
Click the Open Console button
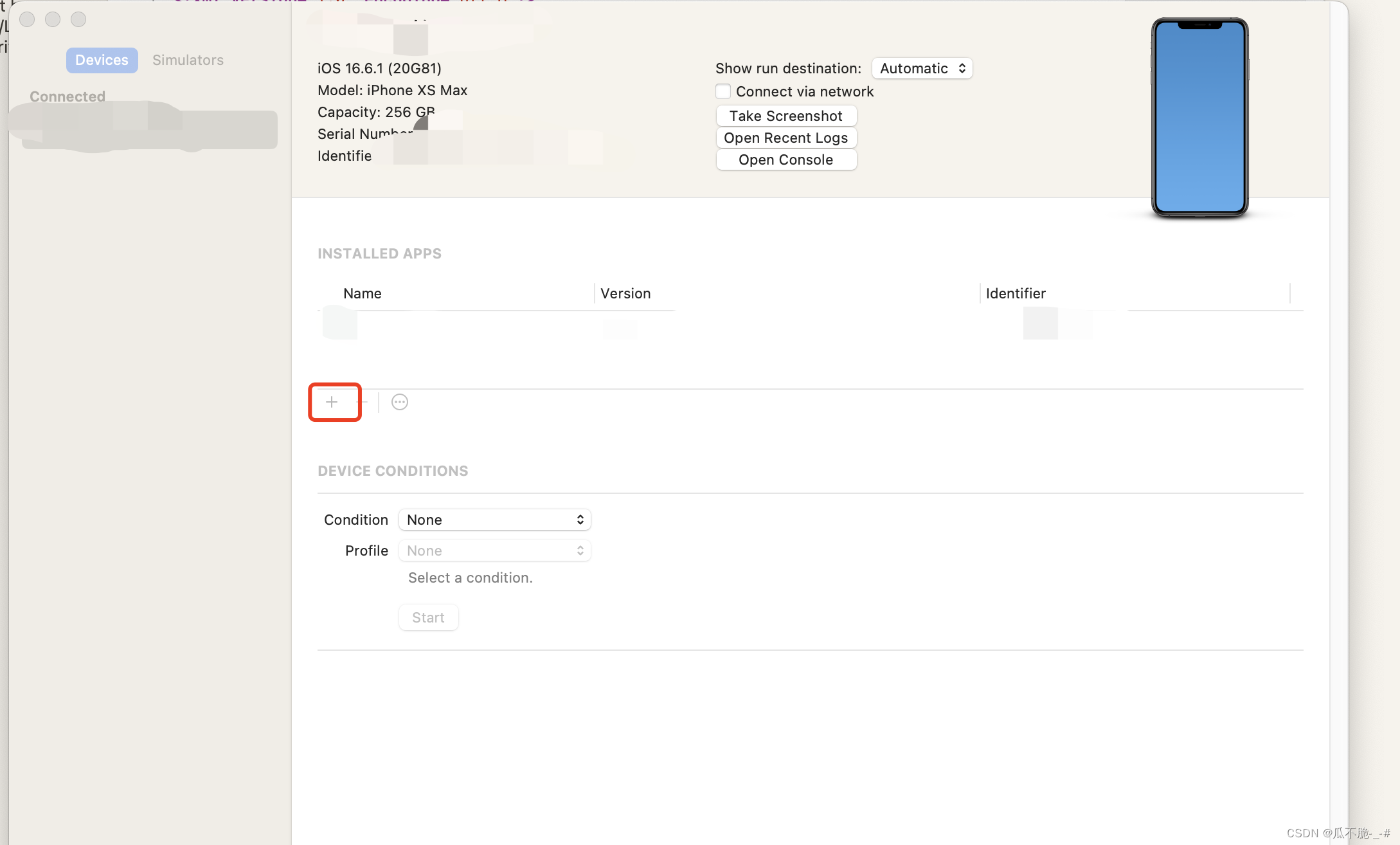coord(785,159)
